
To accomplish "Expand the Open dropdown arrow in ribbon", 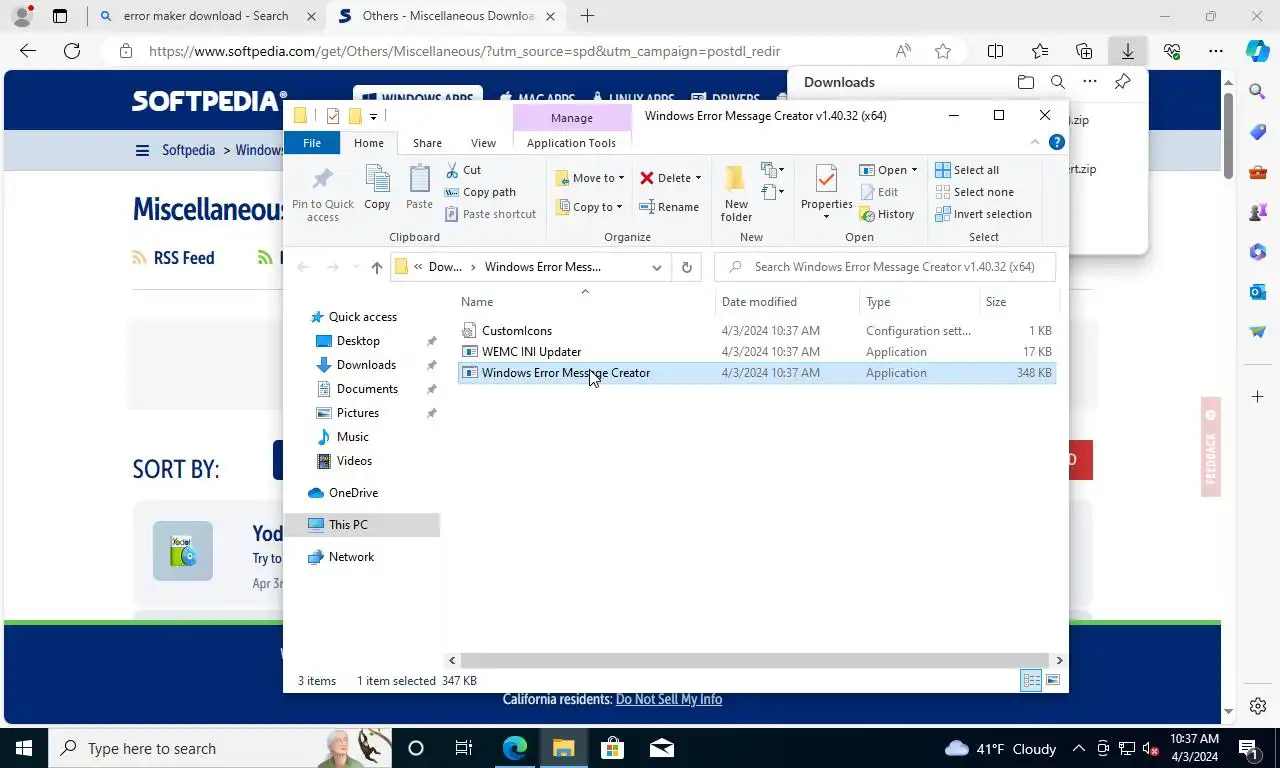I will click(914, 170).
